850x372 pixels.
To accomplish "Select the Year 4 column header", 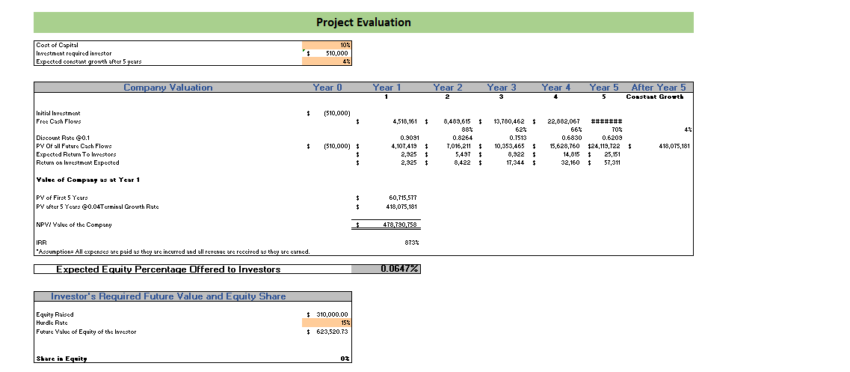I will [556, 87].
